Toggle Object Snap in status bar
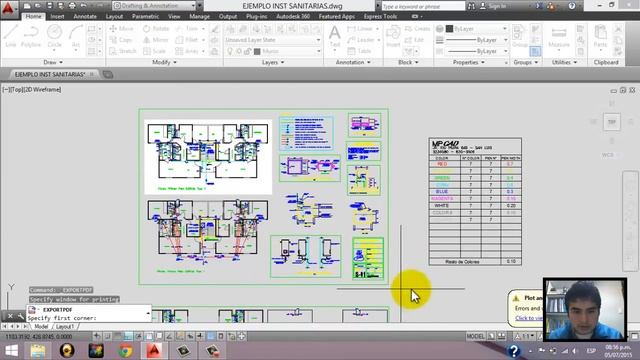The width and height of the screenshot is (640, 360). (x=149, y=336)
